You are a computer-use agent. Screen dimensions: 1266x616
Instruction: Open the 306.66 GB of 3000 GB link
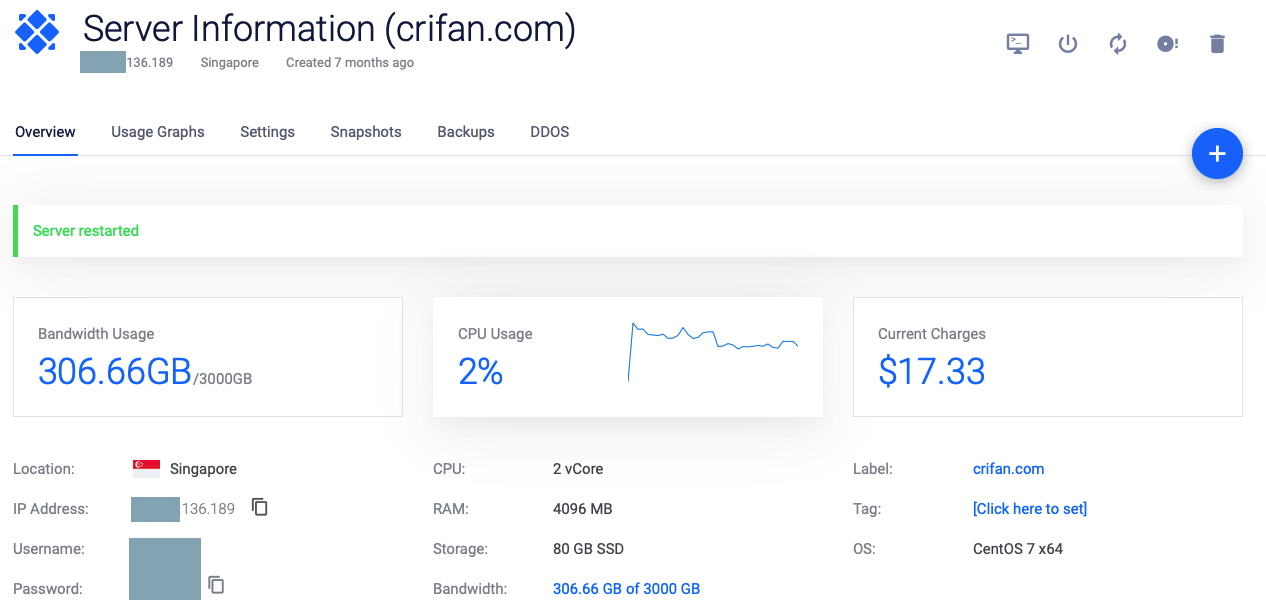tap(626, 589)
